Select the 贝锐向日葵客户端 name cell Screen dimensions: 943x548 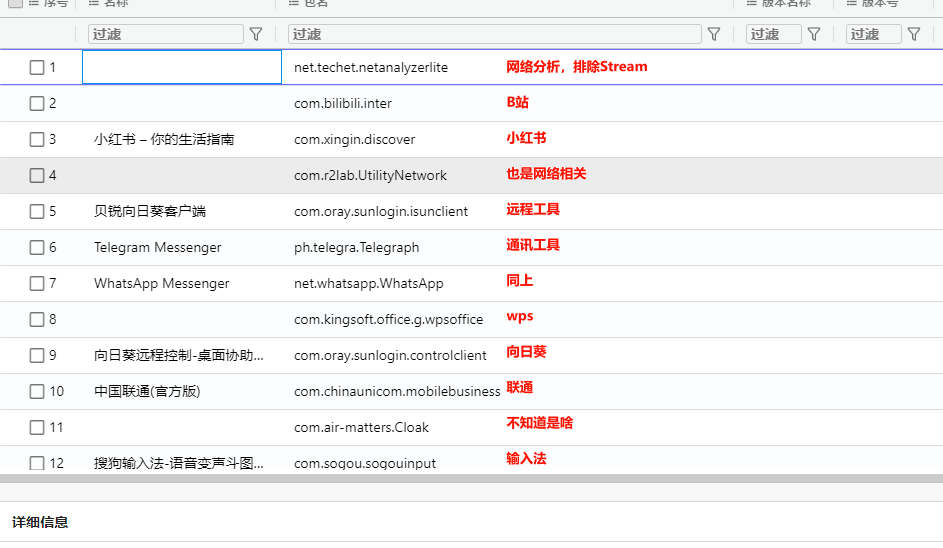click(150, 212)
